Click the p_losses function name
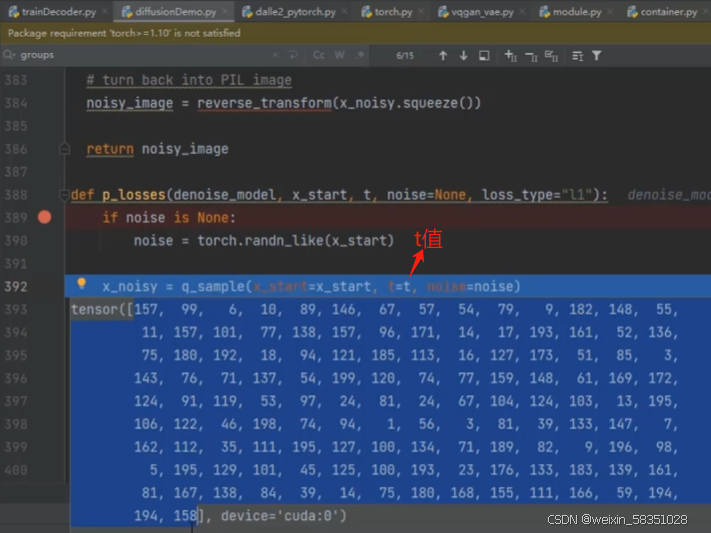This screenshot has height=533, width=711. coord(134,195)
